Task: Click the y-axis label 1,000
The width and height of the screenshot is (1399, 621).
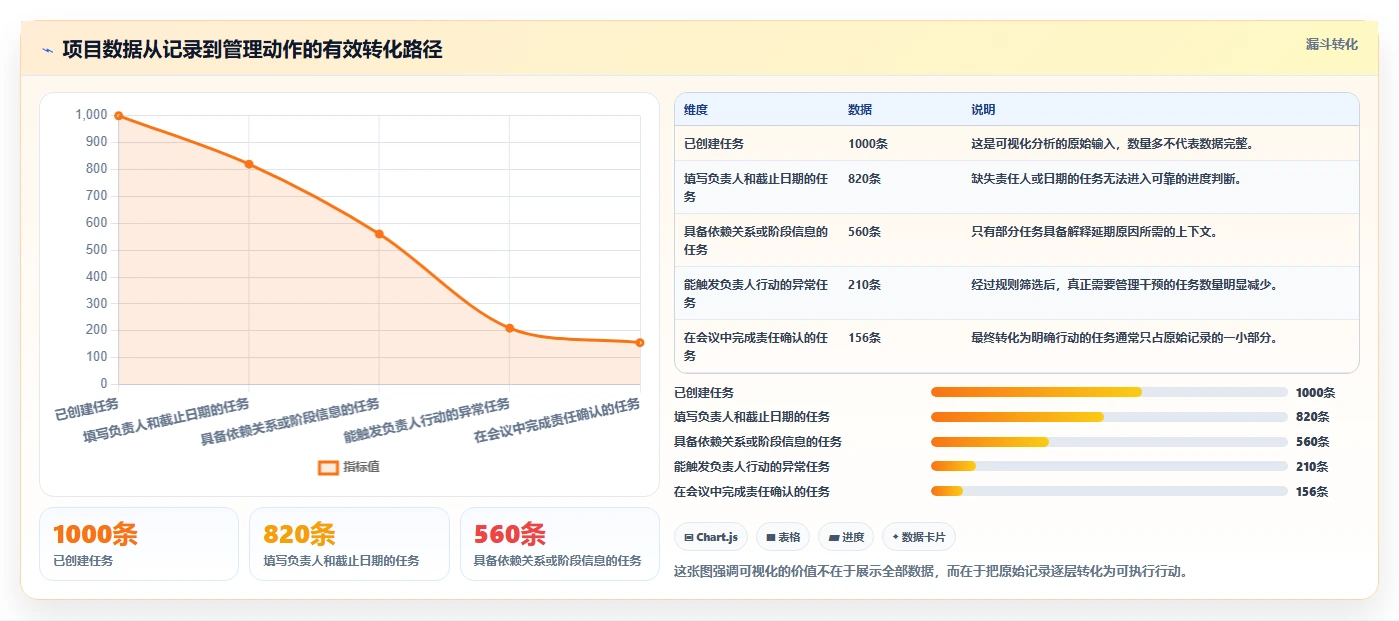Action: (91, 115)
